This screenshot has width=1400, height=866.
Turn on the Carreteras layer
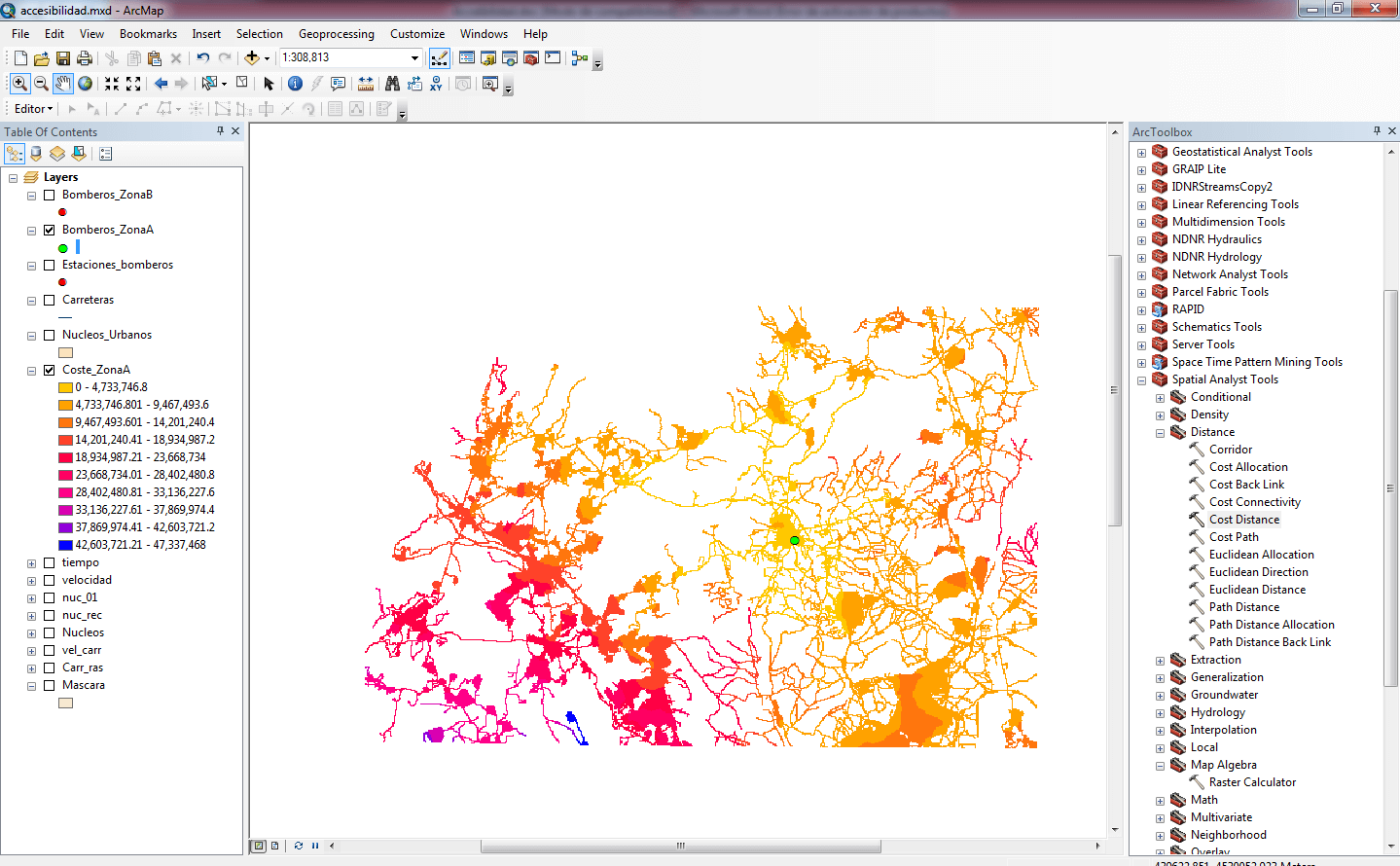click(x=50, y=301)
